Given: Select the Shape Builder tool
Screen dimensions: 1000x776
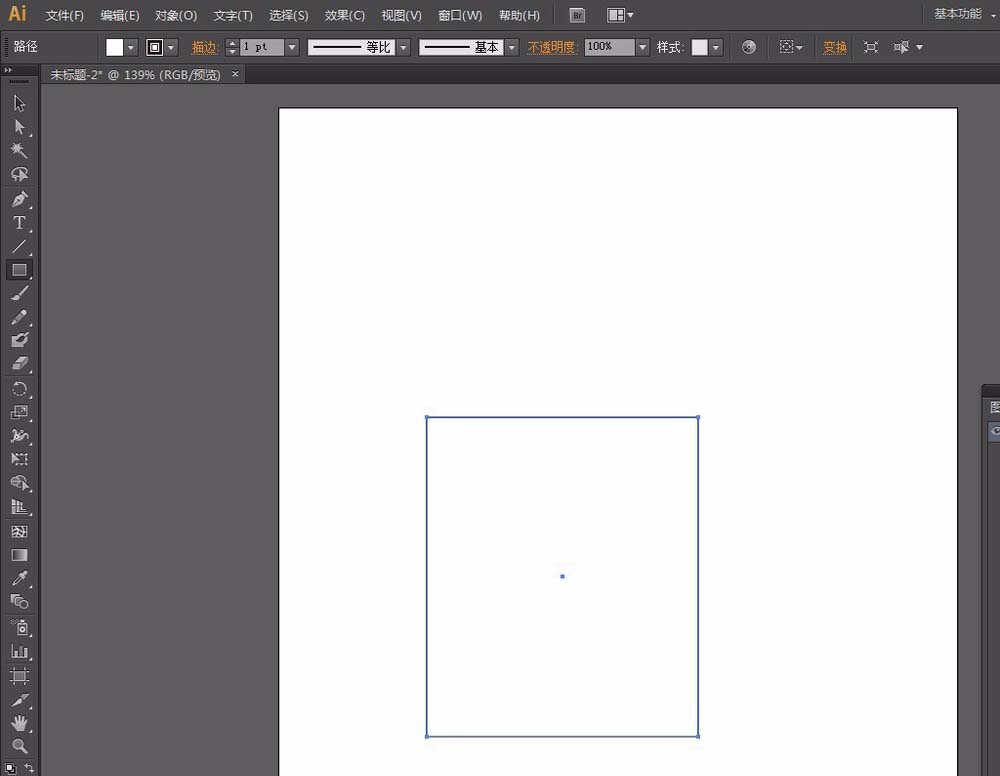Looking at the screenshot, I should click(x=19, y=483).
